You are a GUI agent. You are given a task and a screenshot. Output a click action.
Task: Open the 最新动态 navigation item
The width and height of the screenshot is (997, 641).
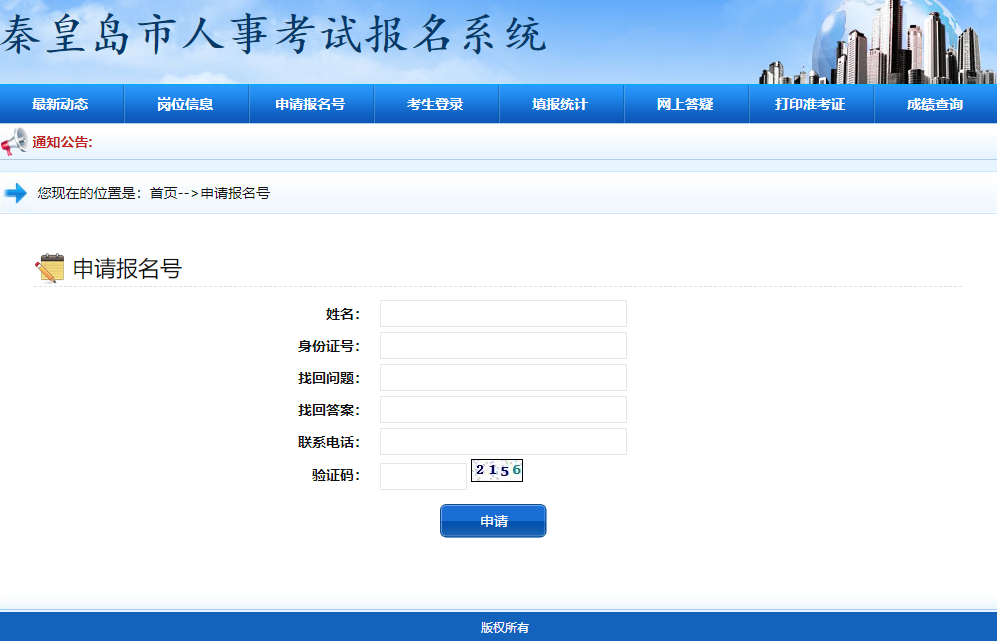coord(60,104)
